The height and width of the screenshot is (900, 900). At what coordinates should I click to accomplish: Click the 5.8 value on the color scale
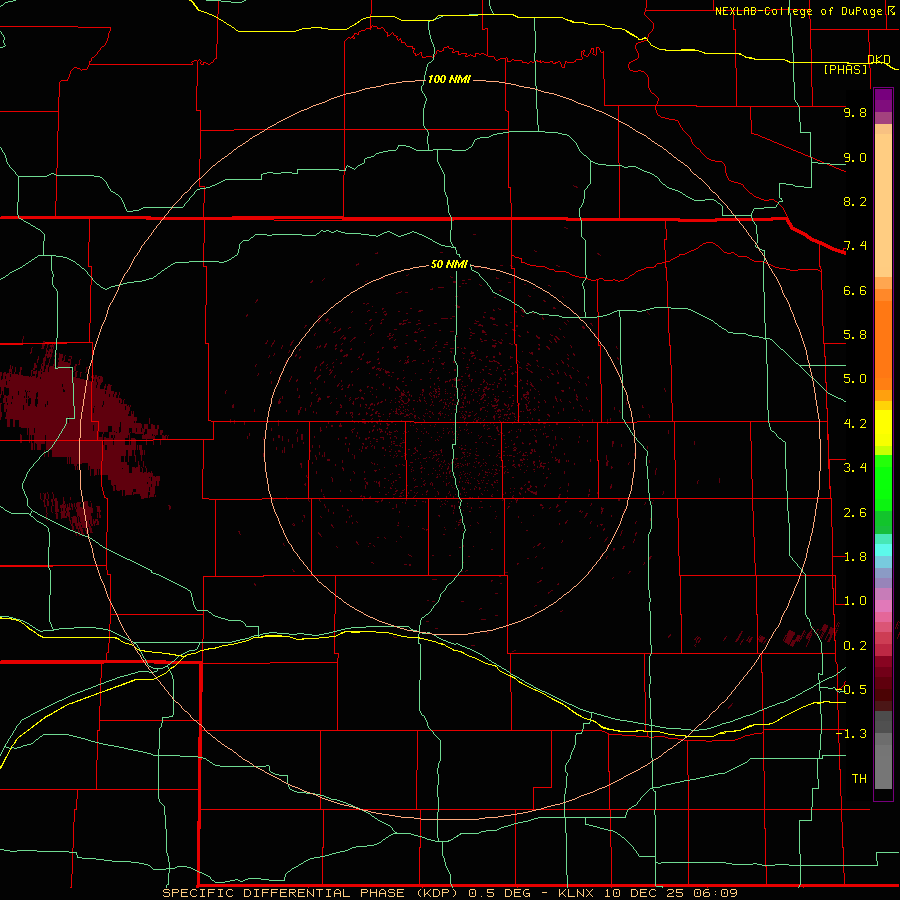click(855, 335)
